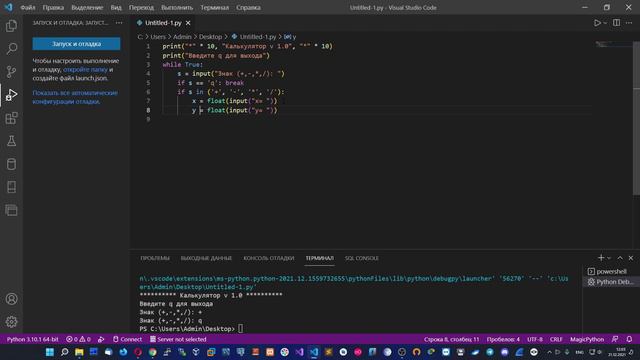
Task: Change indentation via 'Пробелов: 4'
Action: [503, 339]
